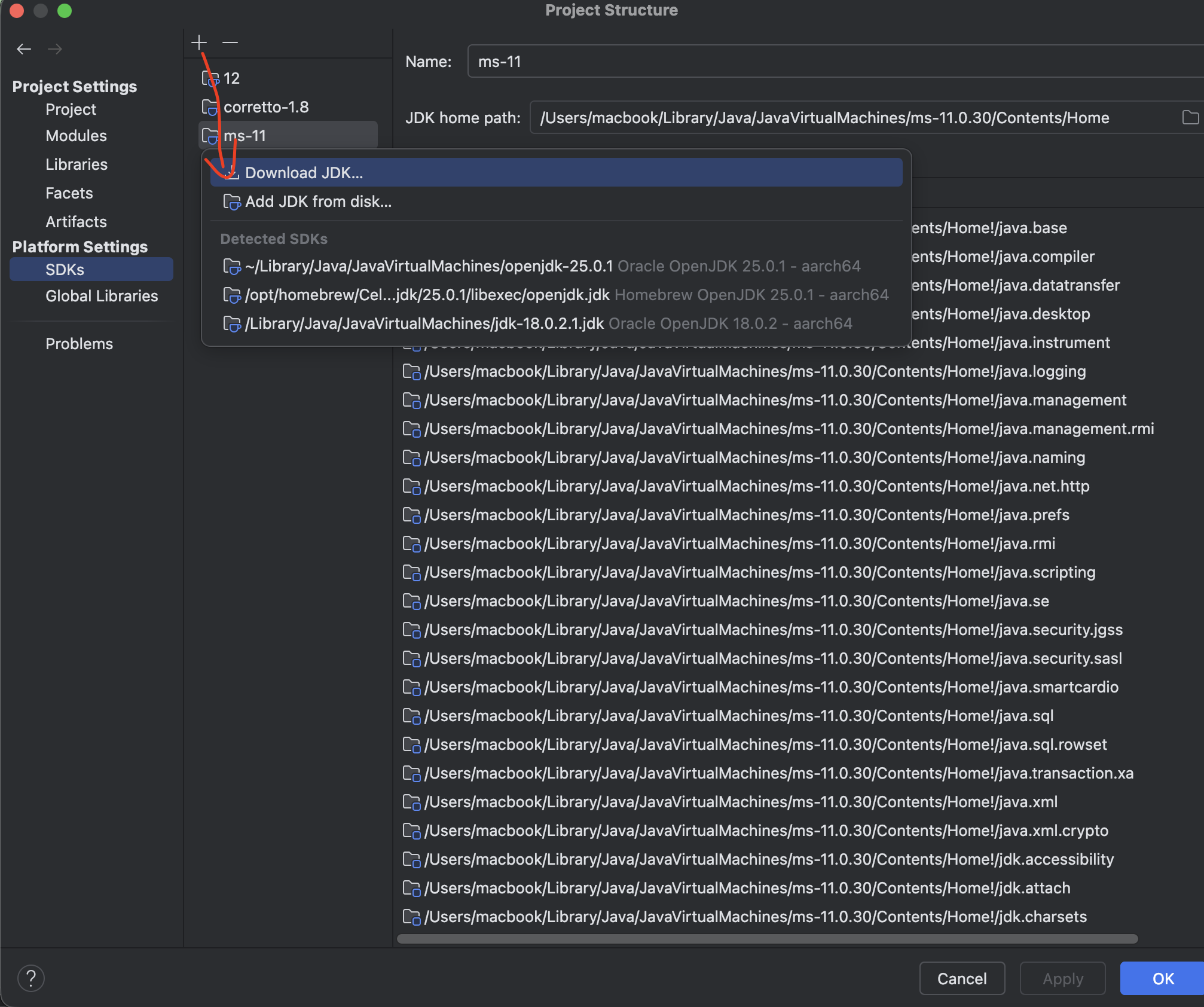Go back using the left arrow

(x=24, y=49)
